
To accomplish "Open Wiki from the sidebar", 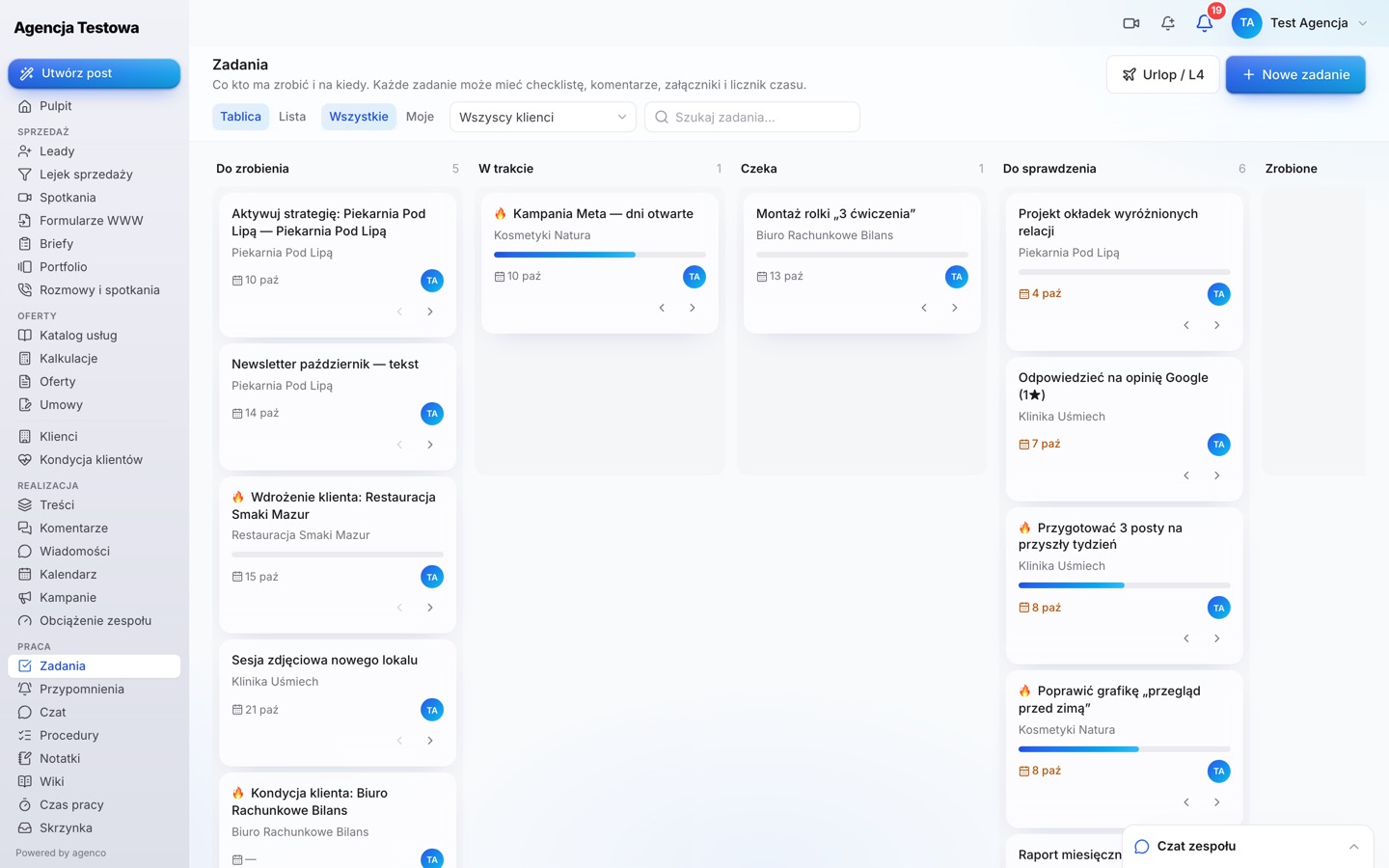I will pyautogui.click(x=95, y=782).
